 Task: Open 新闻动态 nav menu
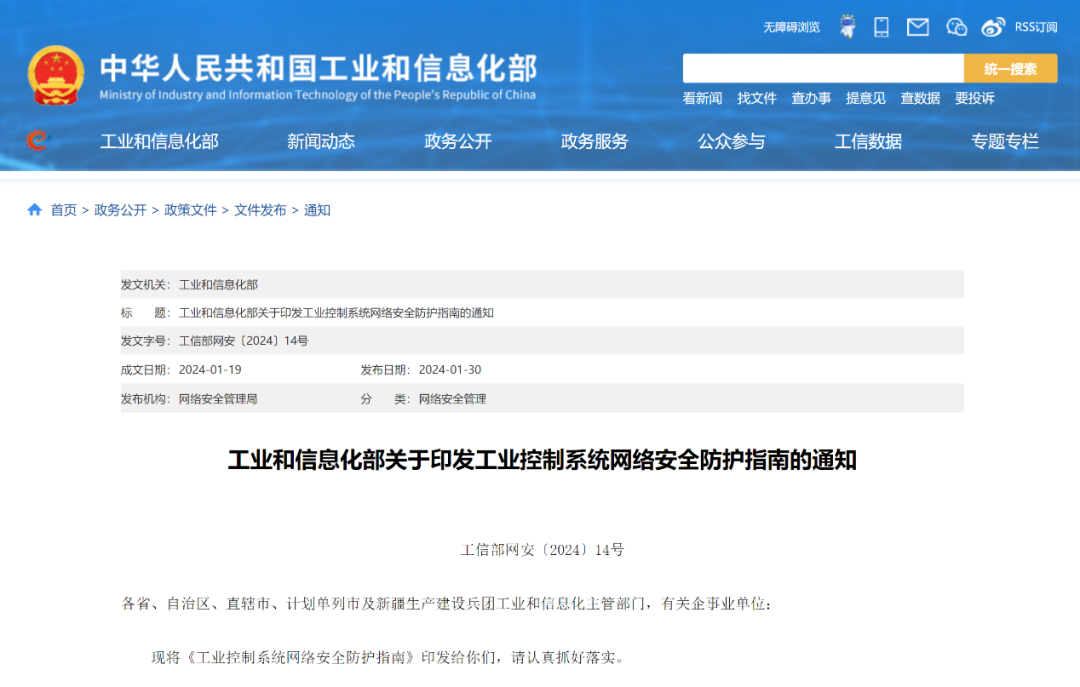tap(321, 141)
